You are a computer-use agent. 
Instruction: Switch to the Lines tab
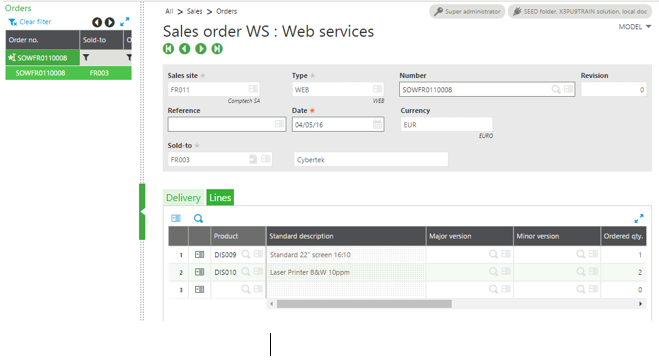tap(220, 198)
